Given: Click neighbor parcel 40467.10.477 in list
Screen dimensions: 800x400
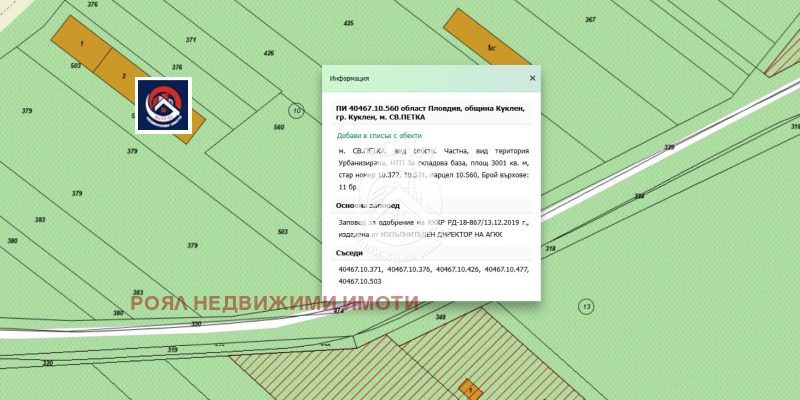Looking at the screenshot, I should coord(507,269).
